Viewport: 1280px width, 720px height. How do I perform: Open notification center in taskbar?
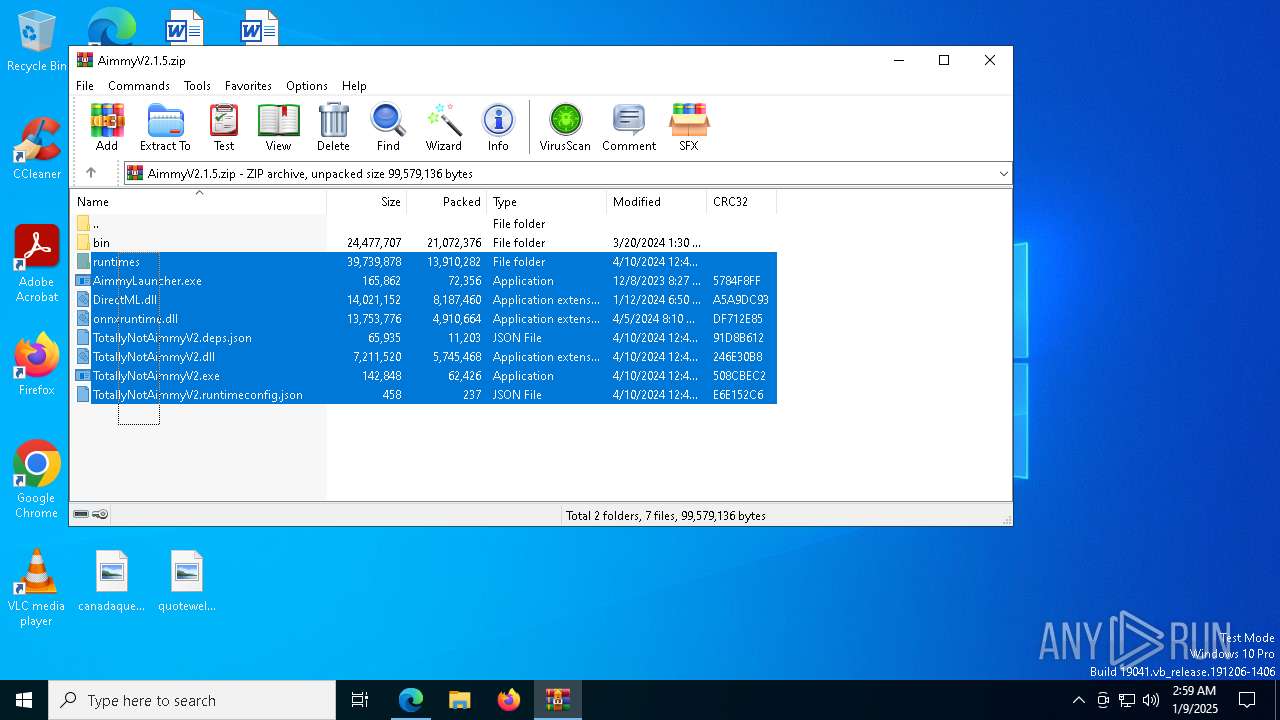[x=1247, y=700]
